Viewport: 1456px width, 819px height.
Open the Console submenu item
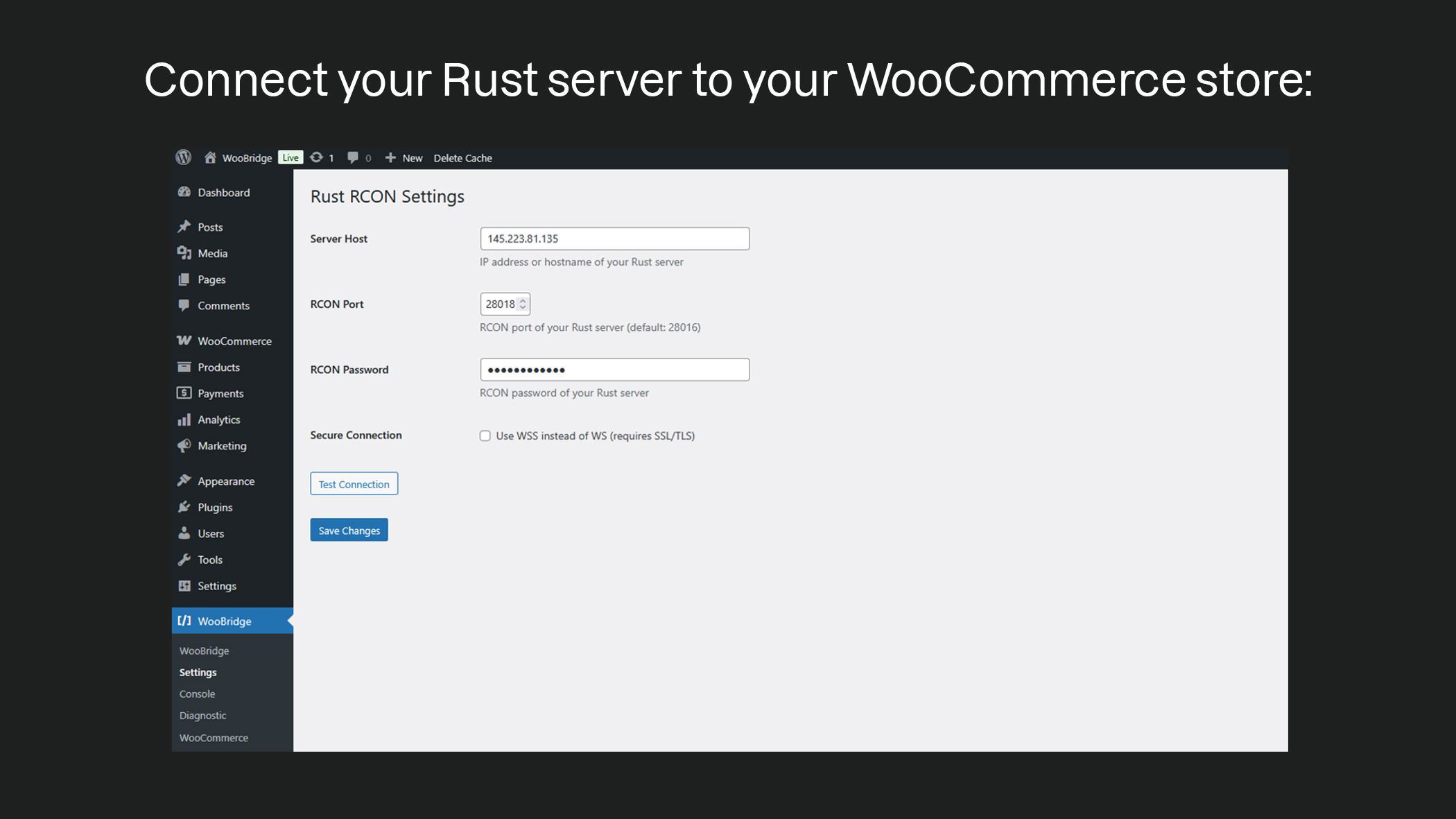[197, 693]
